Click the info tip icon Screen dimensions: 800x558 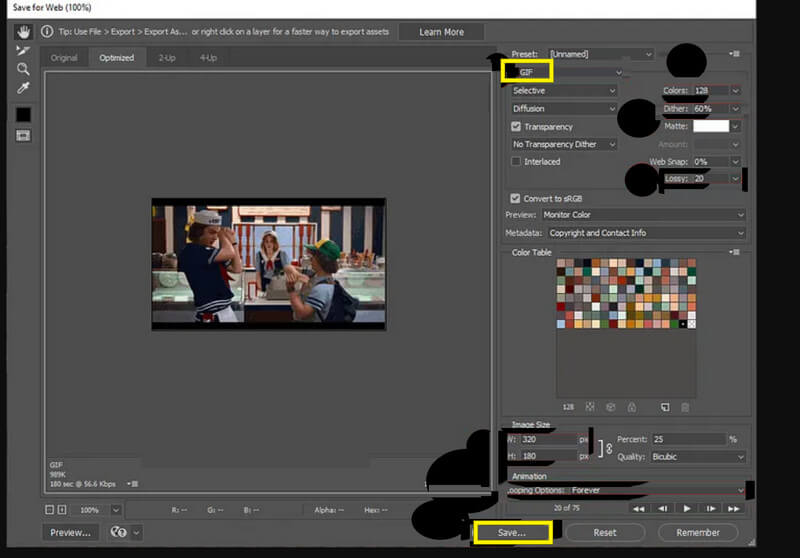(x=47, y=32)
